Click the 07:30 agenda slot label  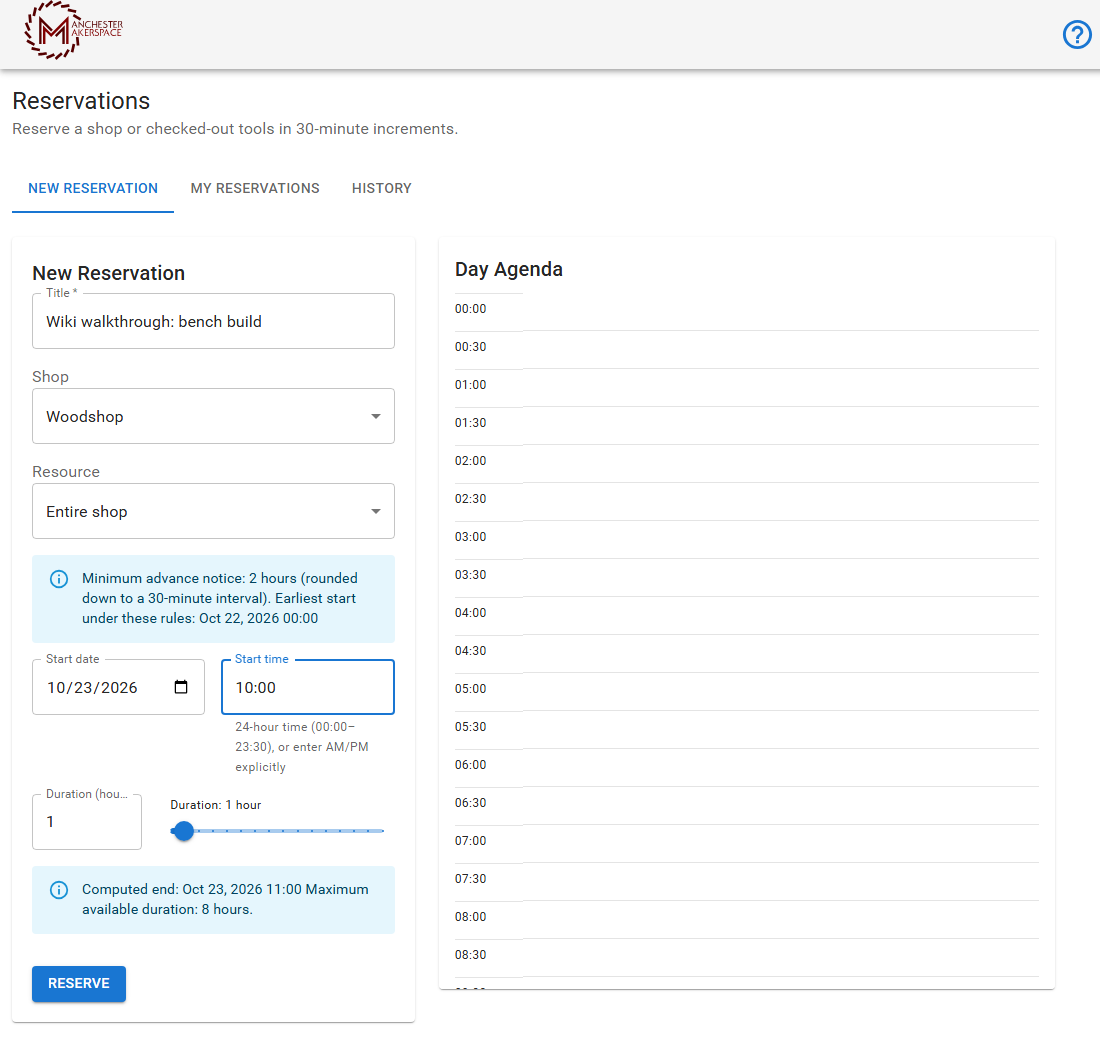pyautogui.click(x=470, y=879)
